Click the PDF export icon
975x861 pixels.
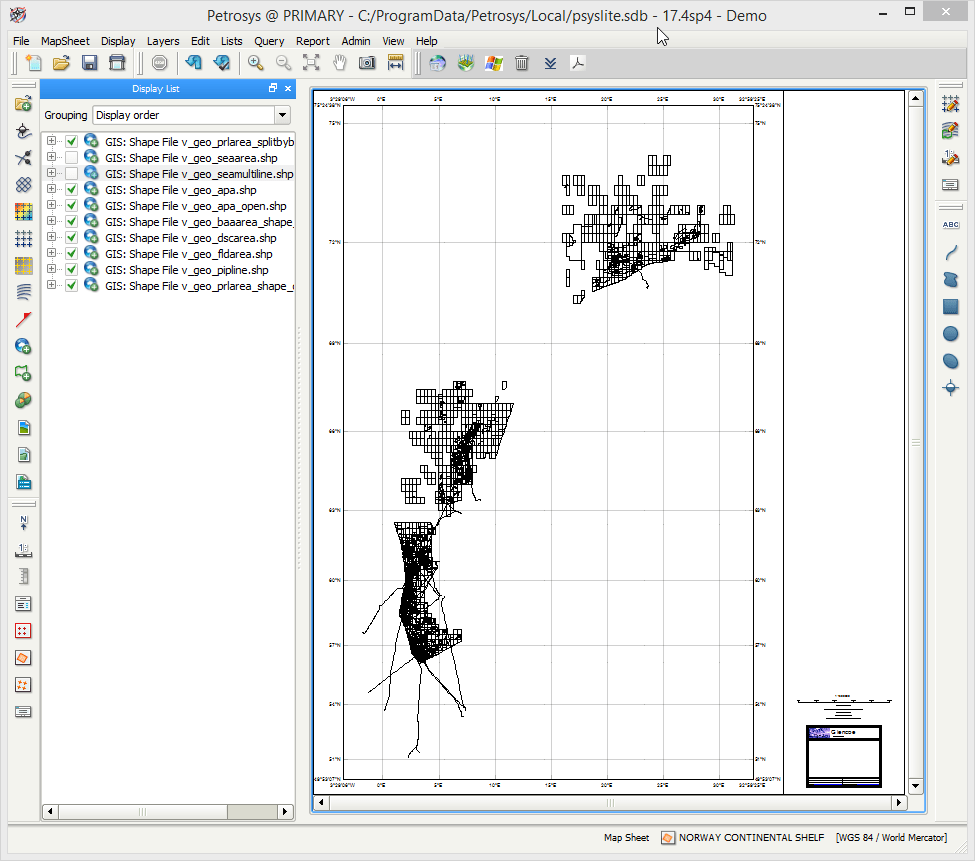click(x=578, y=63)
